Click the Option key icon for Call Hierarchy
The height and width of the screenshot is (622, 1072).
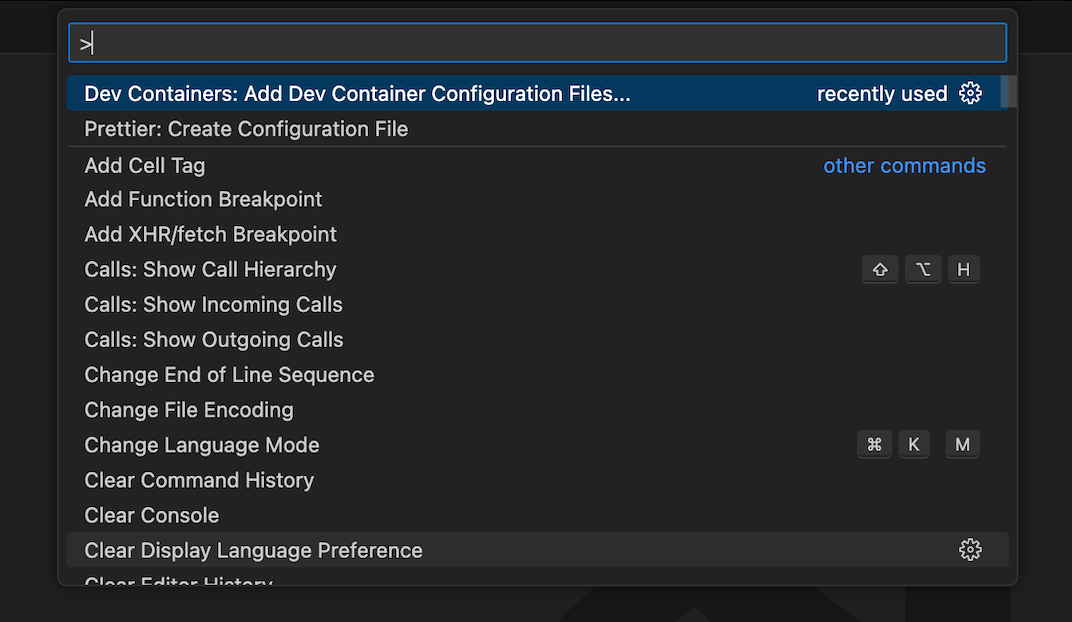[923, 269]
